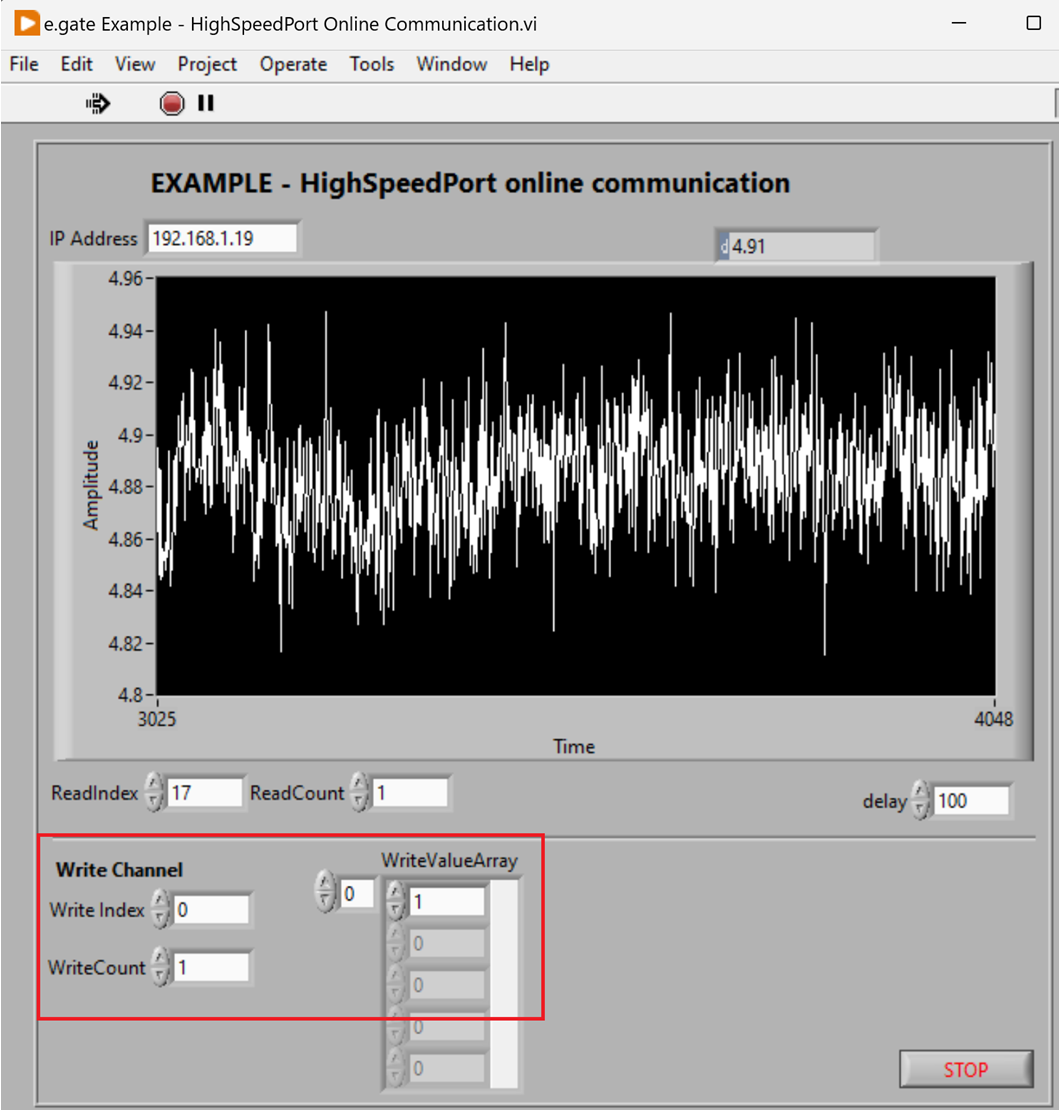This screenshot has width=1059, height=1110.
Task: Click the delay stepper arrows
Action: click(x=920, y=801)
